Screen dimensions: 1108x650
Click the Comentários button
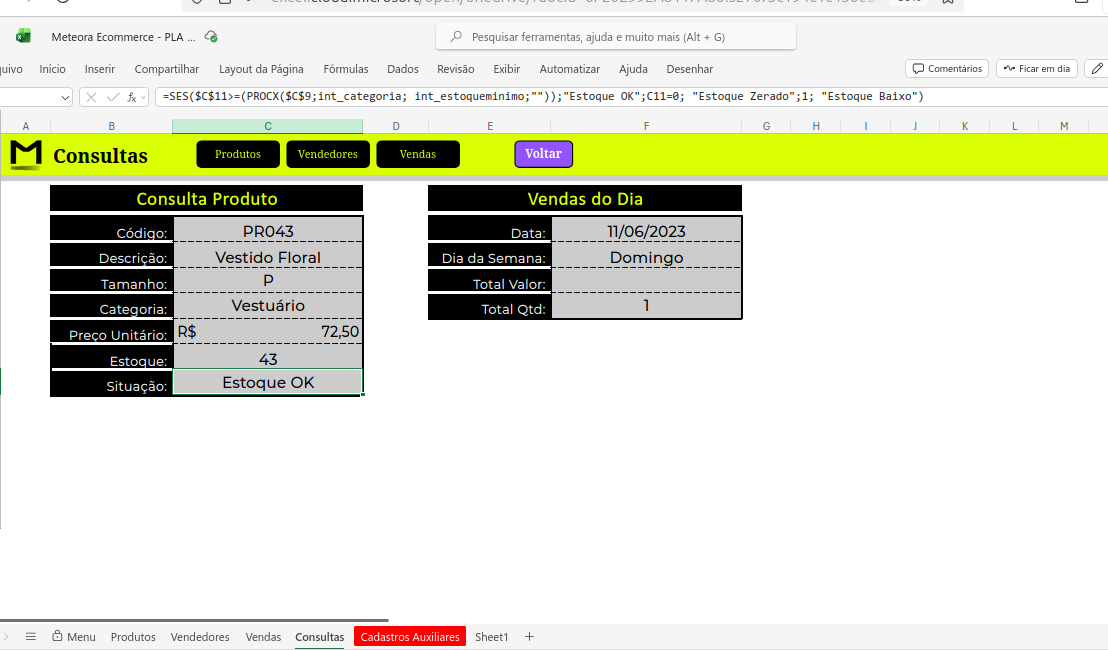(x=947, y=69)
